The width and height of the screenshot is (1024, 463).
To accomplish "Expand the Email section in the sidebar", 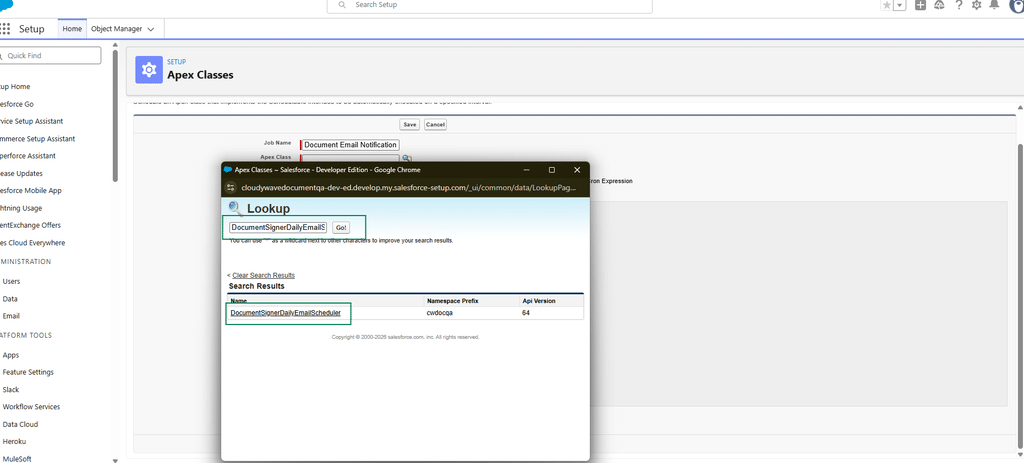I will point(11,316).
